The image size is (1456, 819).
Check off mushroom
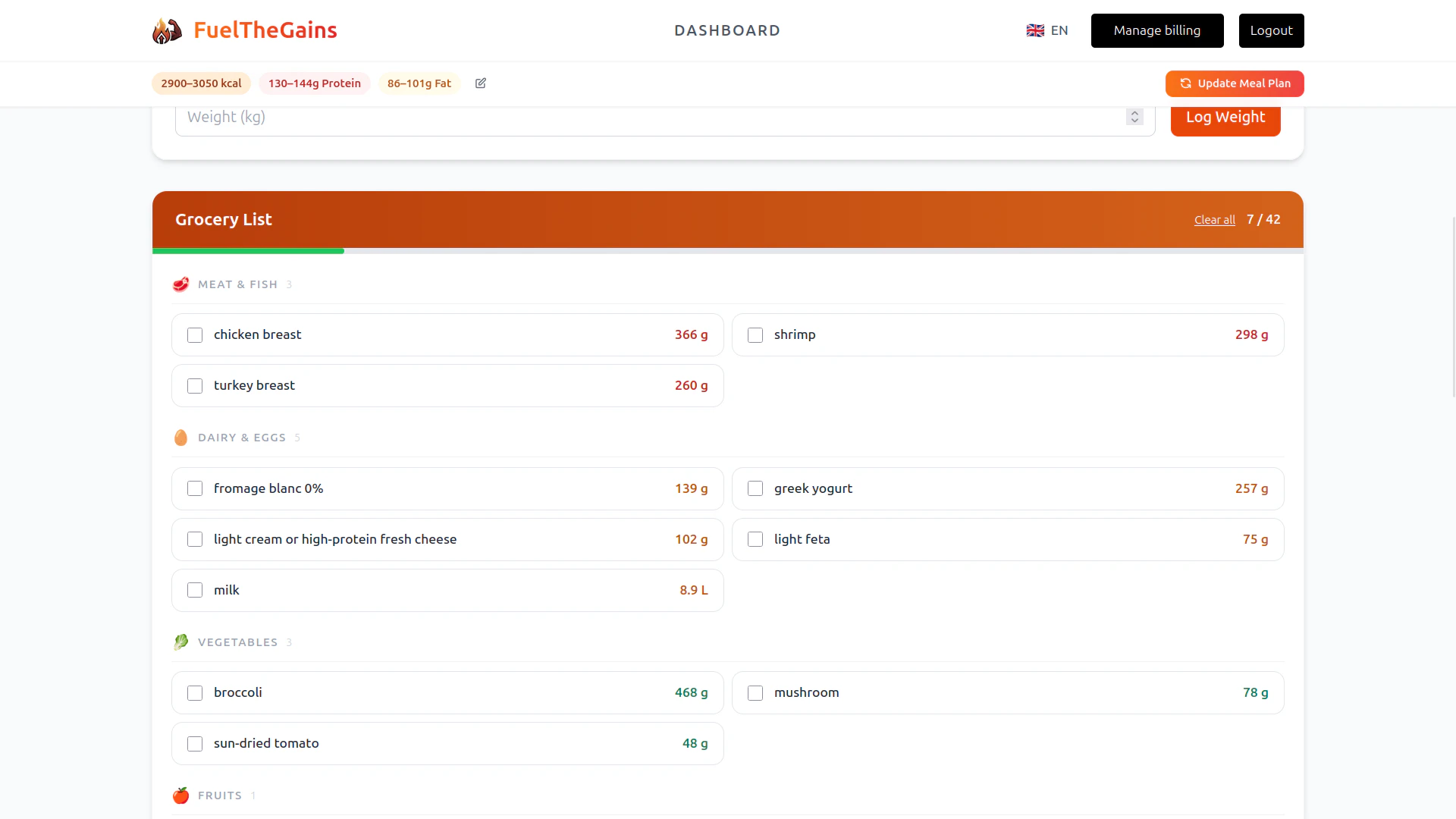[755, 693]
